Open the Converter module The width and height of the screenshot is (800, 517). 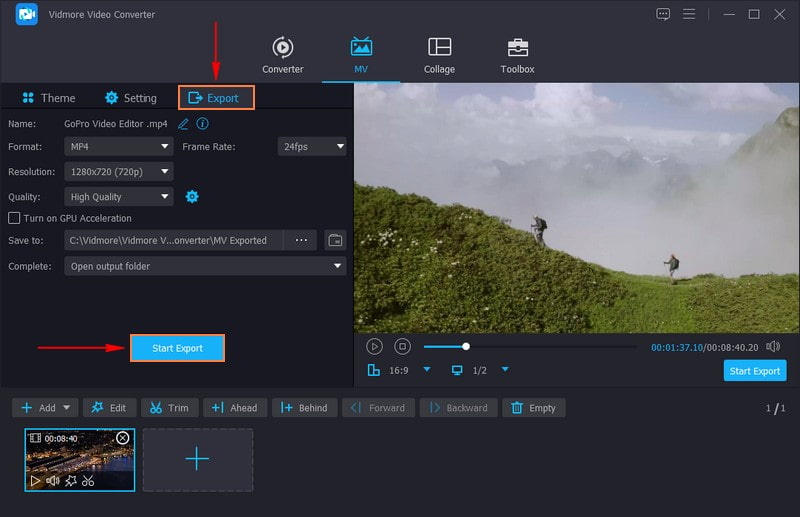pyautogui.click(x=283, y=56)
